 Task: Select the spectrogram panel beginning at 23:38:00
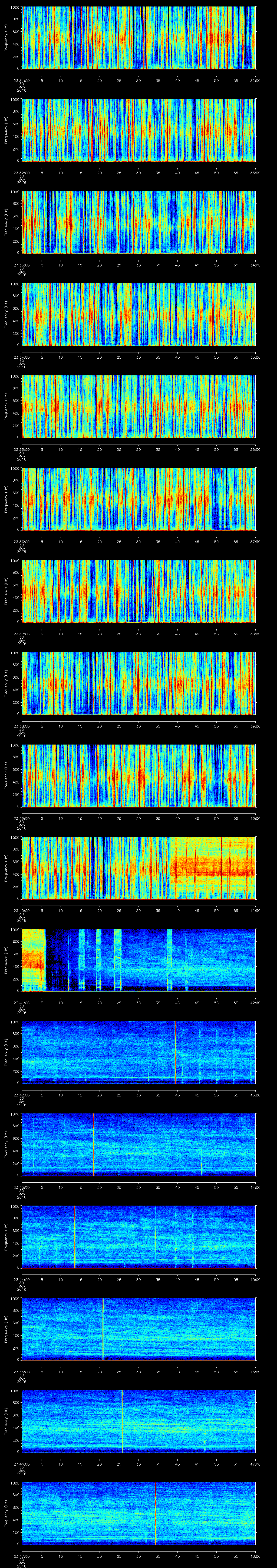[x=138, y=683]
